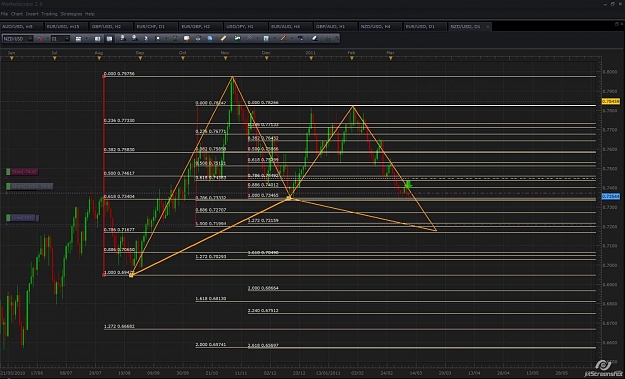The height and width of the screenshot is (379, 625).
Task: Open the Trading menu
Action: click(x=49, y=14)
